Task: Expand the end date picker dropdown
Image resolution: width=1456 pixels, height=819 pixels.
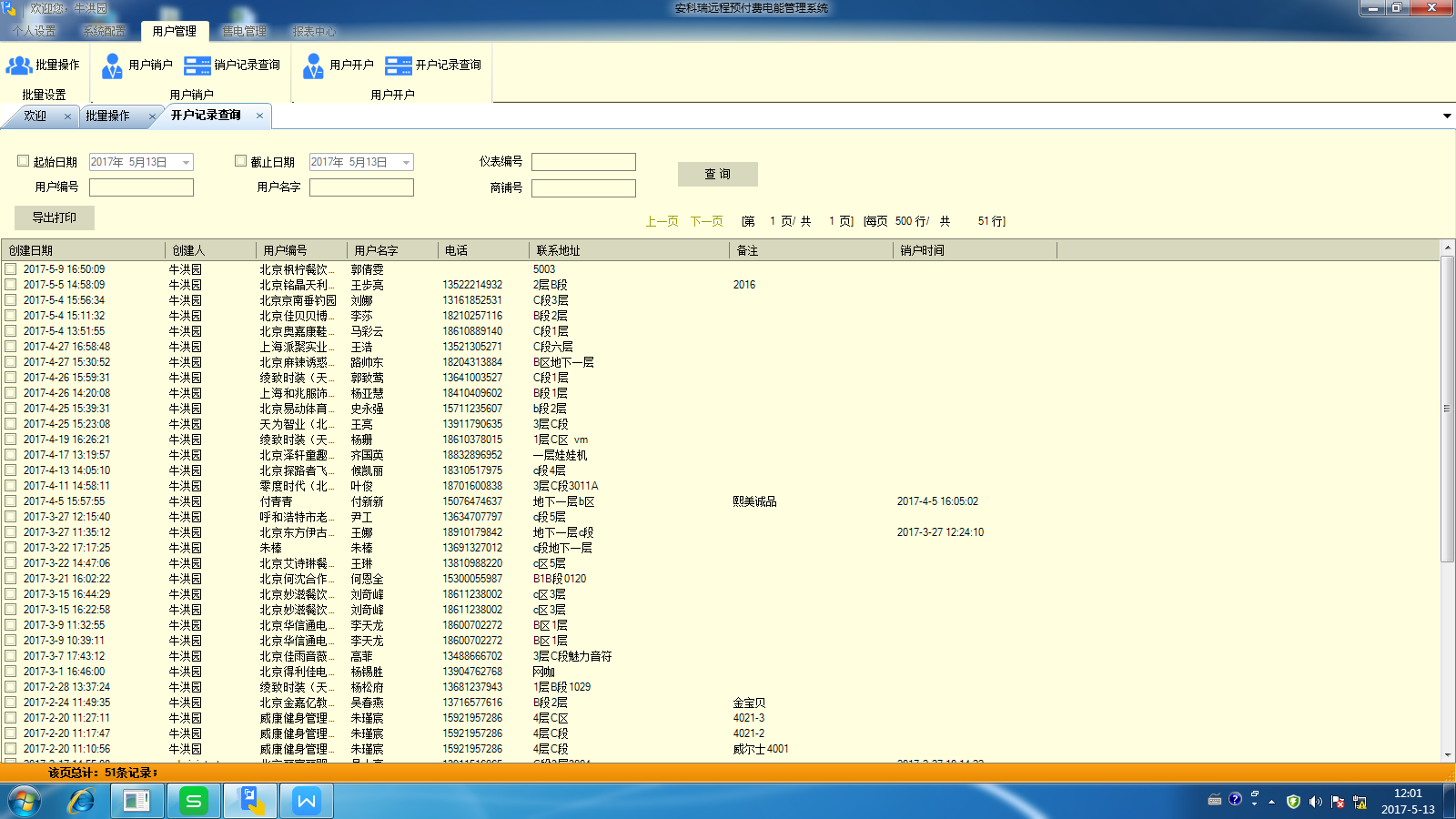Action: click(406, 162)
